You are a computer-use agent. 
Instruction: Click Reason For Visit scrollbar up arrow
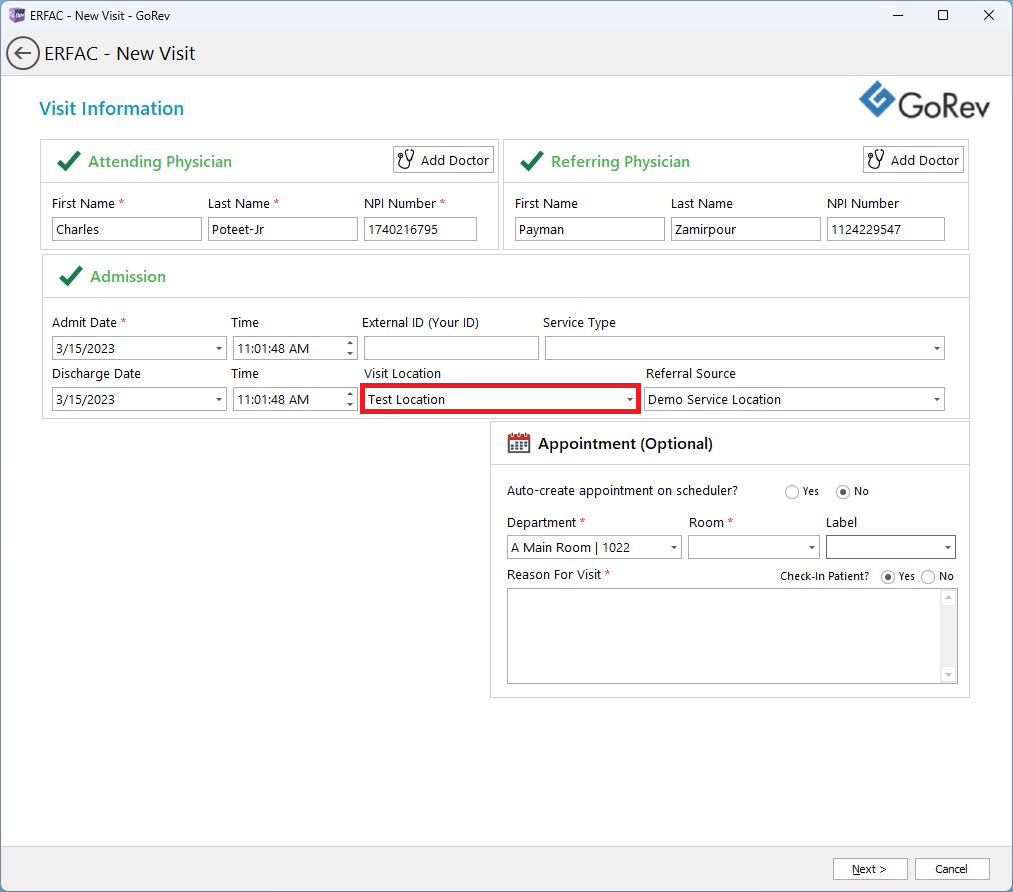[948, 597]
